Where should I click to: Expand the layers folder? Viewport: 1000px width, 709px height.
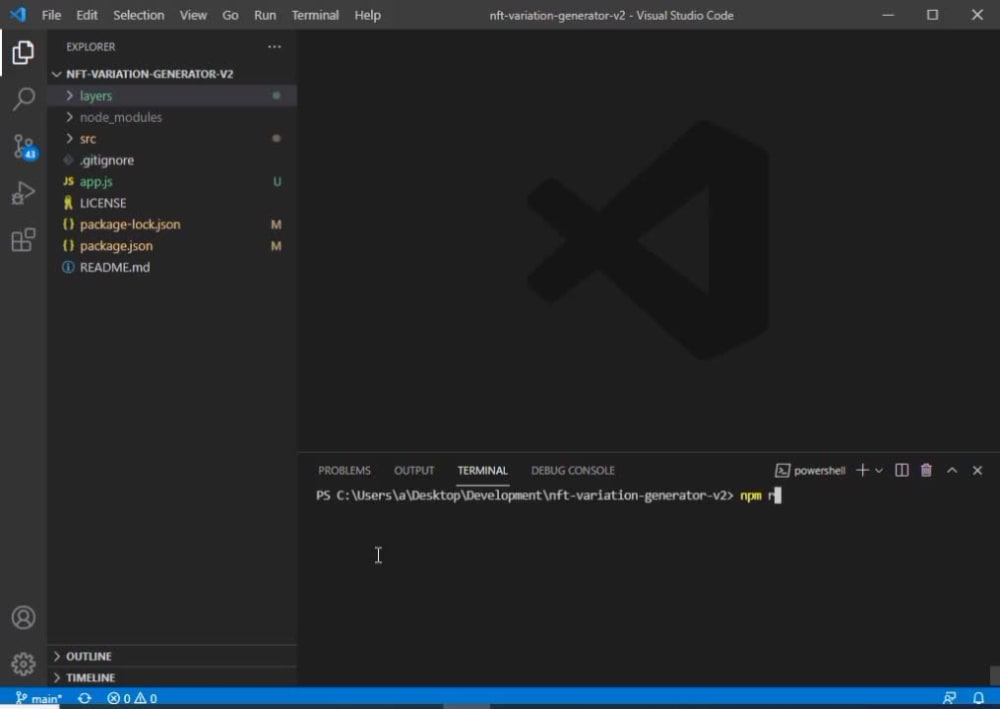tap(172, 96)
